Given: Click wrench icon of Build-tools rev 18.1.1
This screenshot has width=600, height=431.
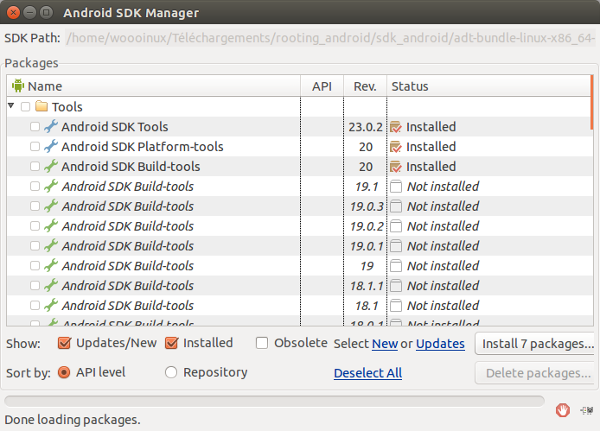Looking at the screenshot, I should (x=51, y=286).
